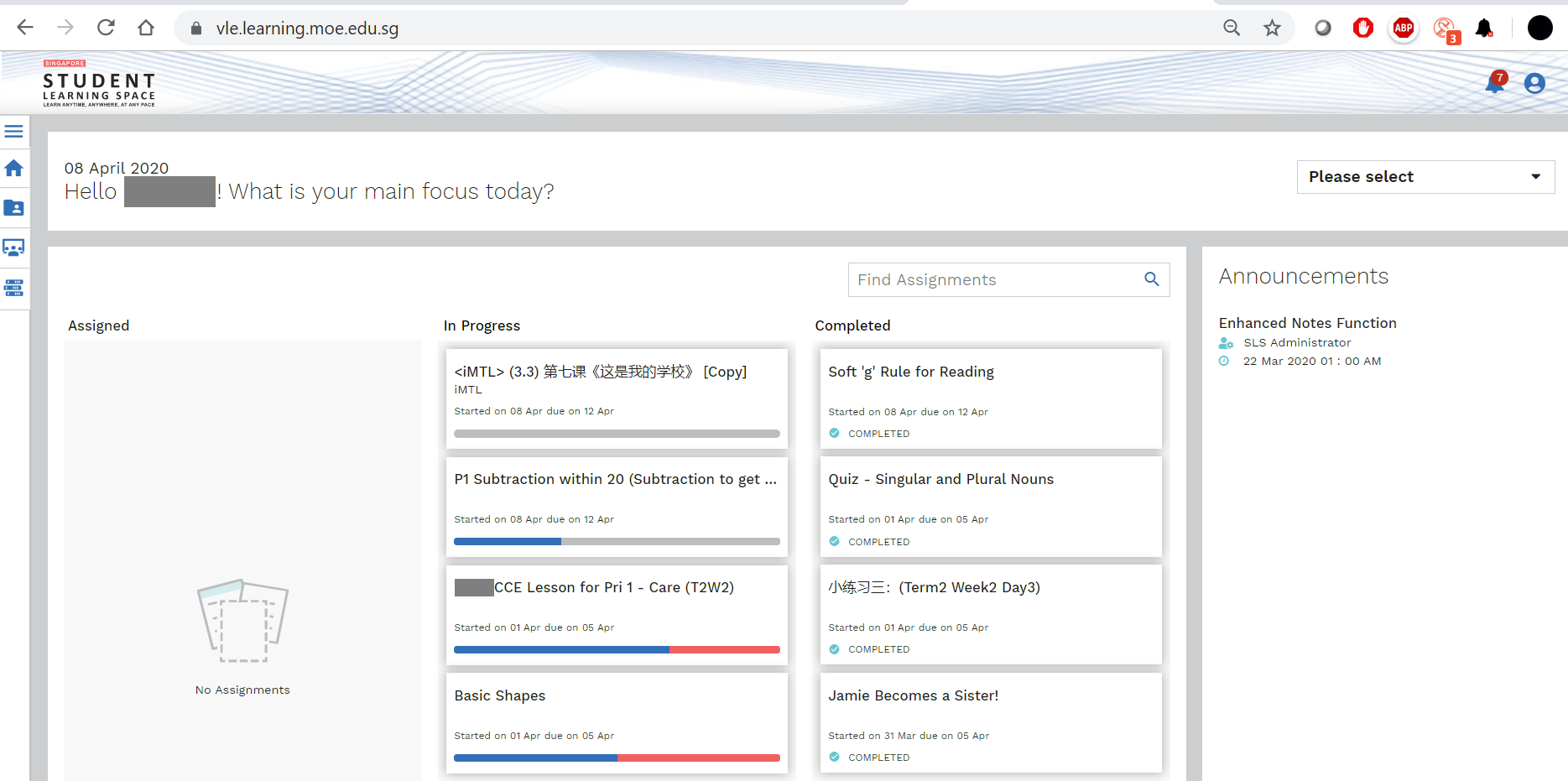The height and width of the screenshot is (781, 1568).
Task: Expand the hamburger sidebar menu
Action: [14, 132]
